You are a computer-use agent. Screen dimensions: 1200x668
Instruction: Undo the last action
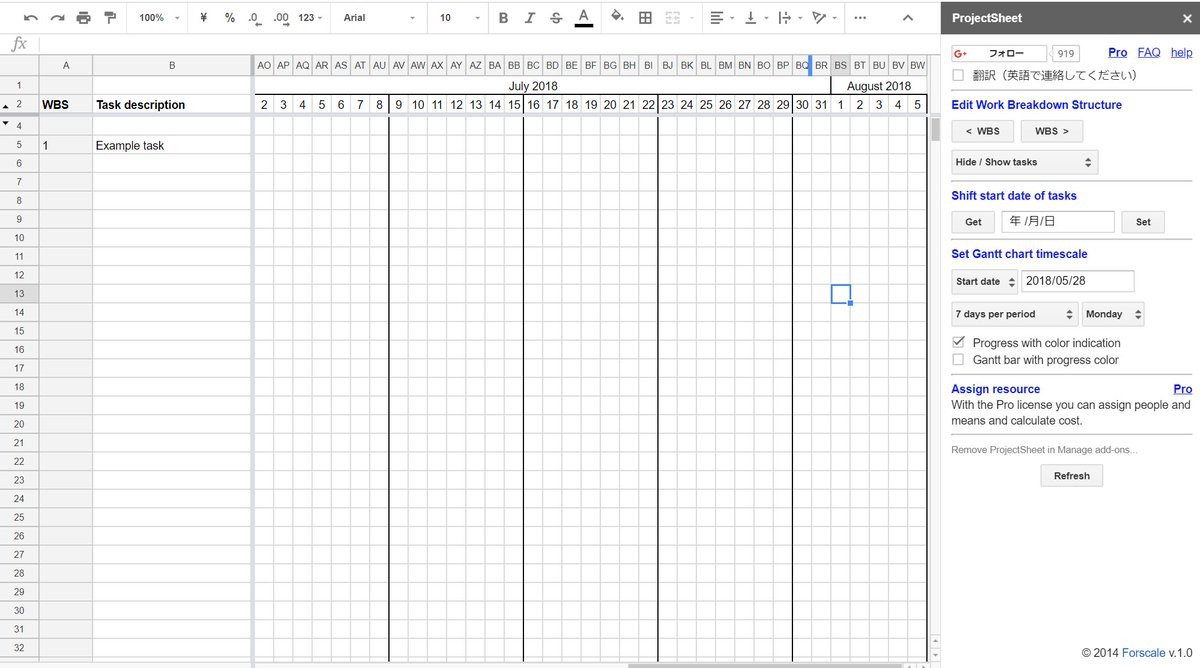click(31, 18)
